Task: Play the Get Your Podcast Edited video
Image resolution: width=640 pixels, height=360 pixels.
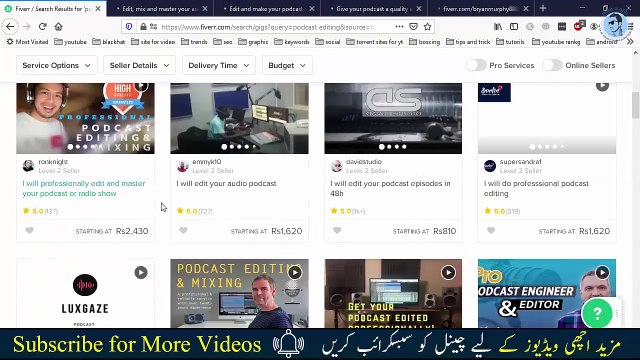Action: 448,272
